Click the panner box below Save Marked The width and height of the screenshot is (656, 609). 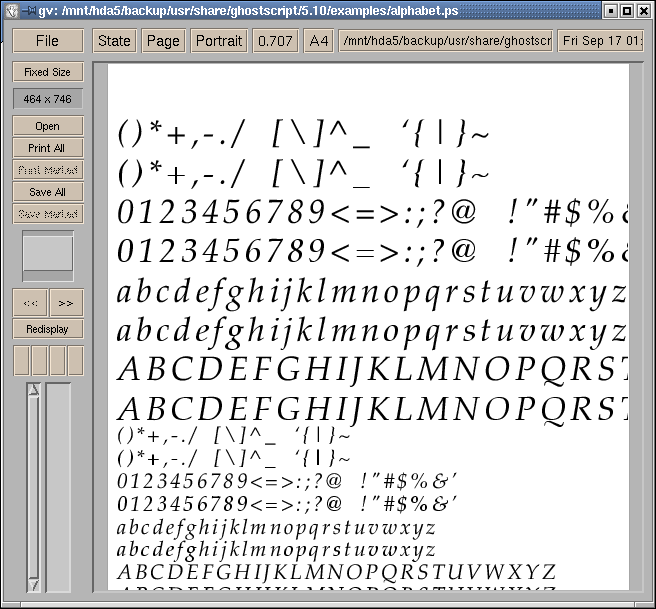pyautogui.click(x=47, y=253)
